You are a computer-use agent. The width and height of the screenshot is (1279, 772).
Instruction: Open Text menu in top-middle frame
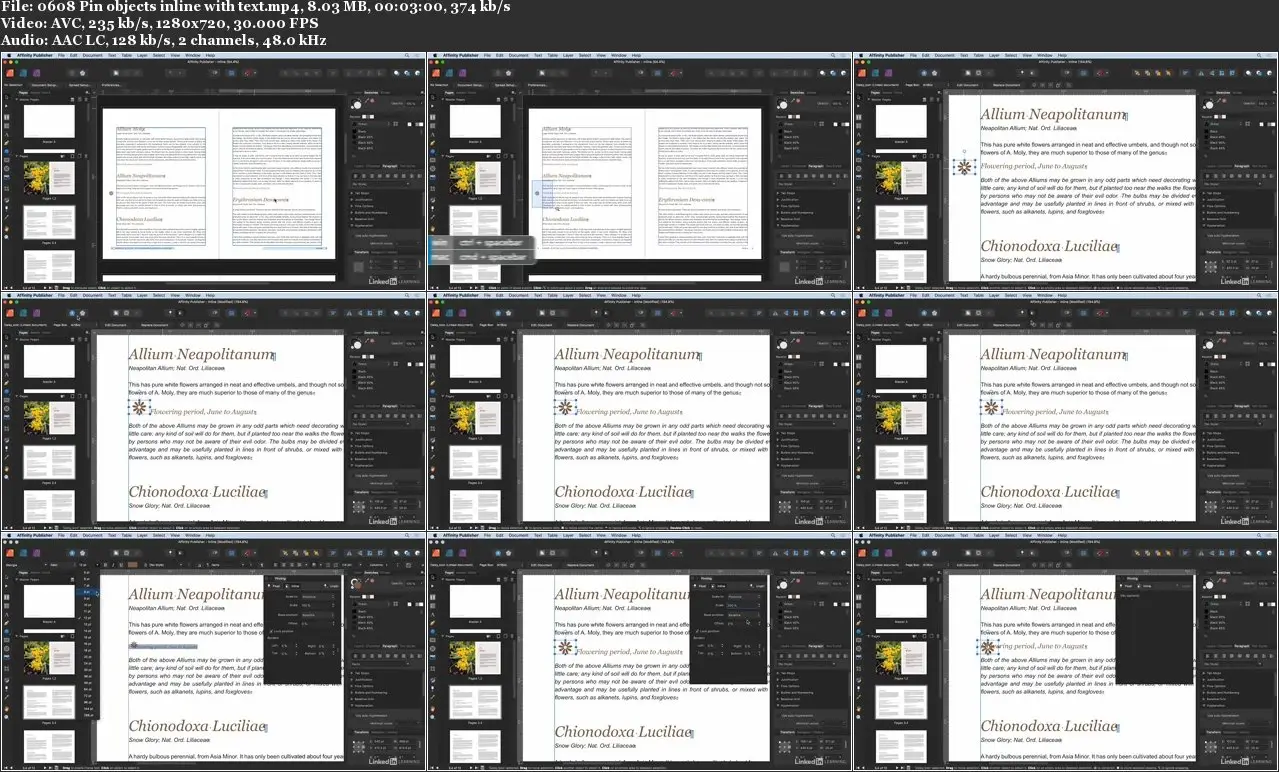click(x=538, y=56)
